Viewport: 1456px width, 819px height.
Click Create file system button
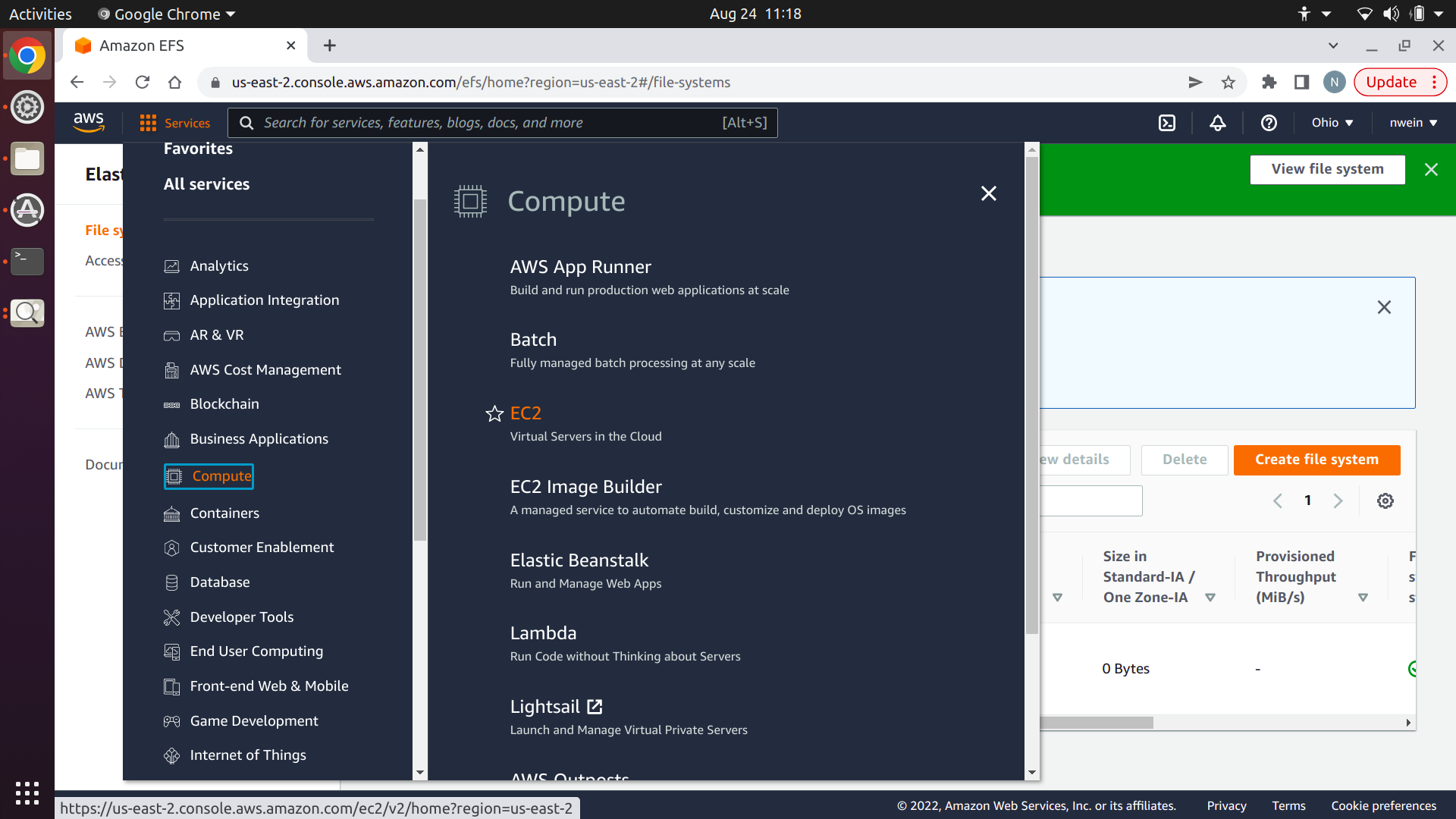[1316, 460]
